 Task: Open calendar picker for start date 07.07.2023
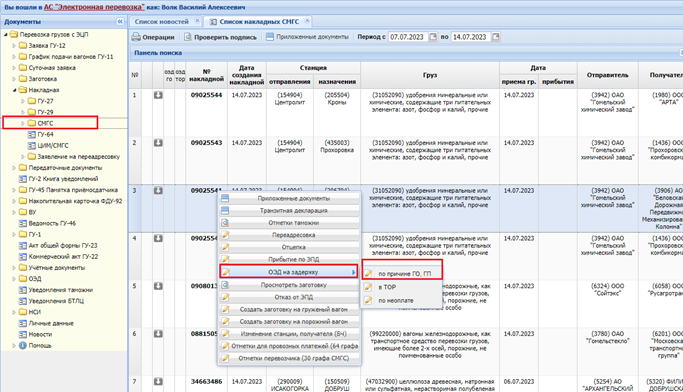pos(433,37)
